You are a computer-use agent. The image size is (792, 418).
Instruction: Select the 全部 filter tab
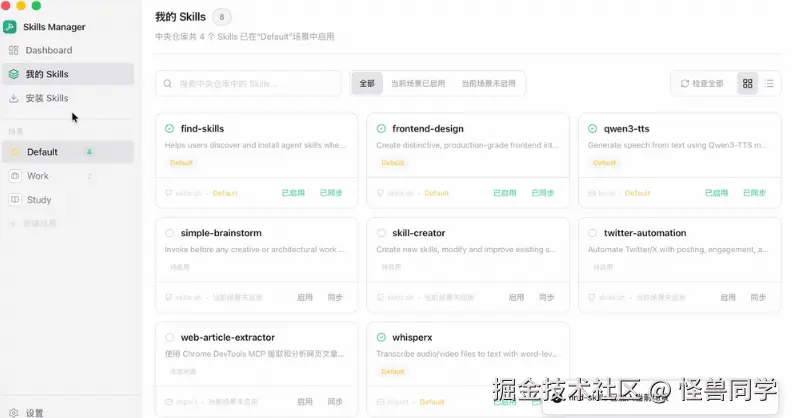point(367,83)
